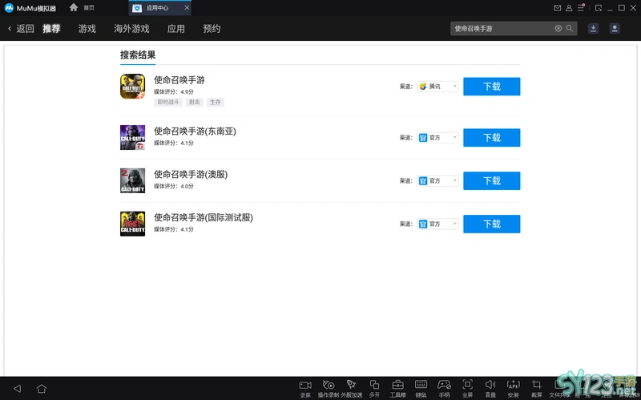Screen dimensions: 641x400
Task: Click the magnifier search icon
Action: (569, 28)
